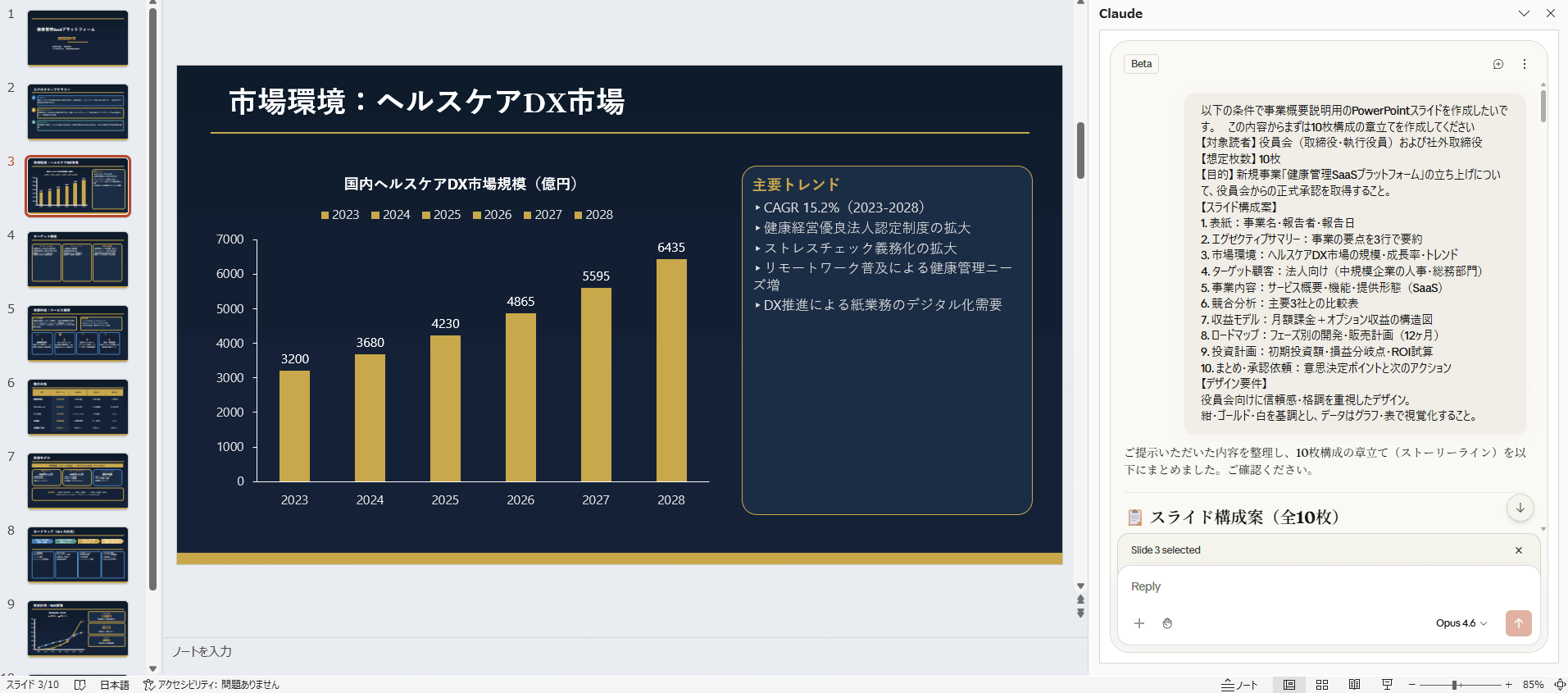1568x693 pixels.
Task: Click the 85% zoom level
Action: (x=1533, y=685)
